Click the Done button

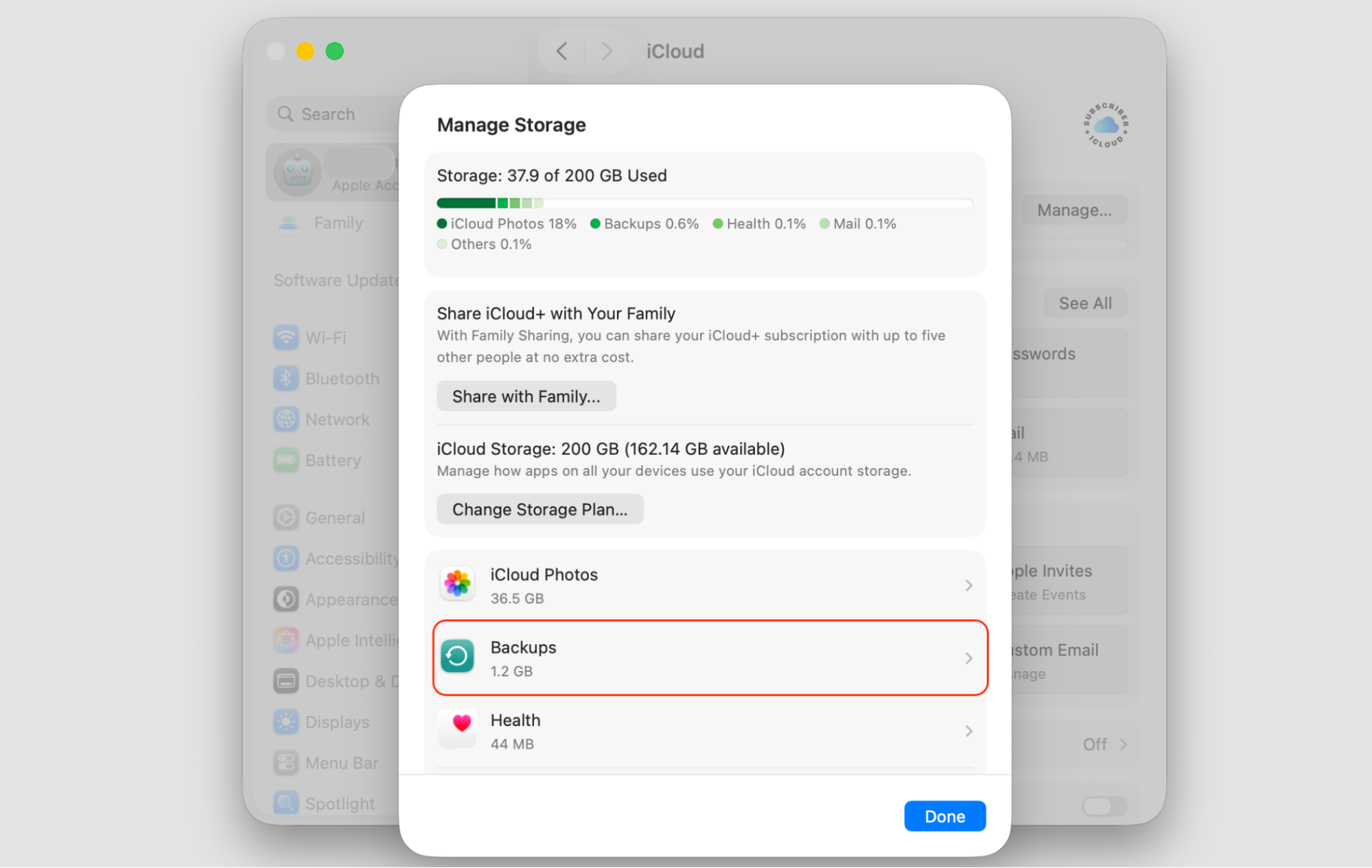click(x=944, y=816)
